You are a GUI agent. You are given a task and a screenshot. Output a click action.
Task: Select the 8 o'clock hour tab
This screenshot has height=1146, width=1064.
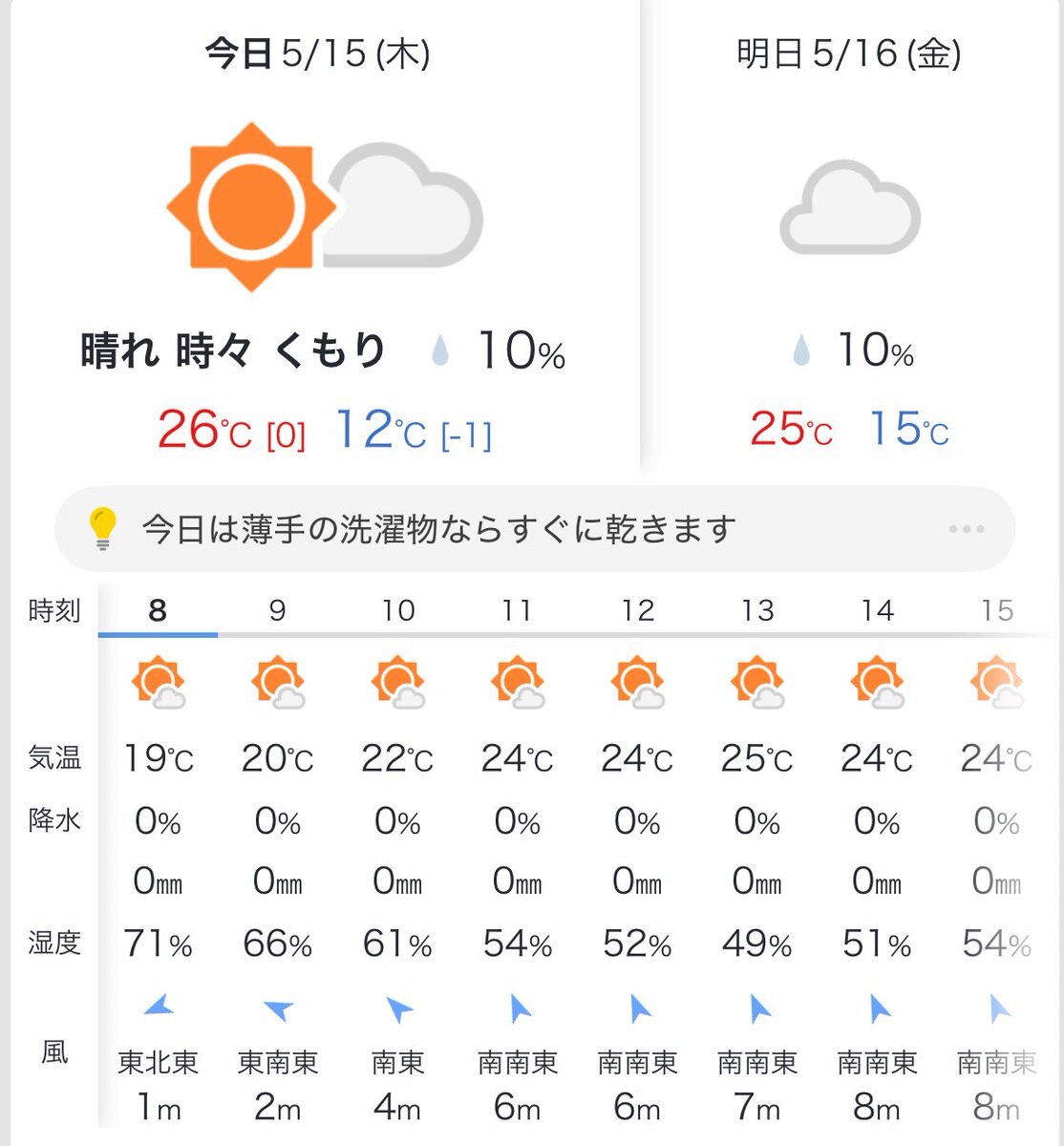click(x=158, y=610)
